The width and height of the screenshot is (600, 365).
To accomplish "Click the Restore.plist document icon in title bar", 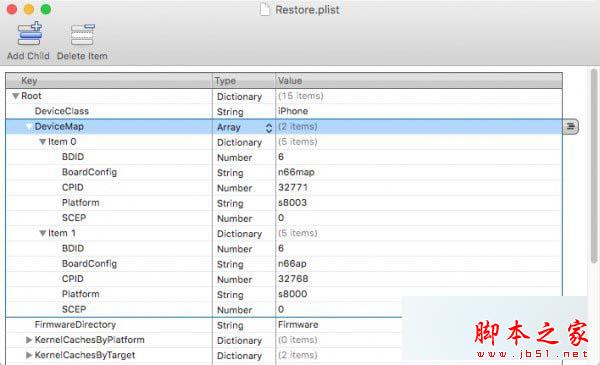I will tap(265, 9).
